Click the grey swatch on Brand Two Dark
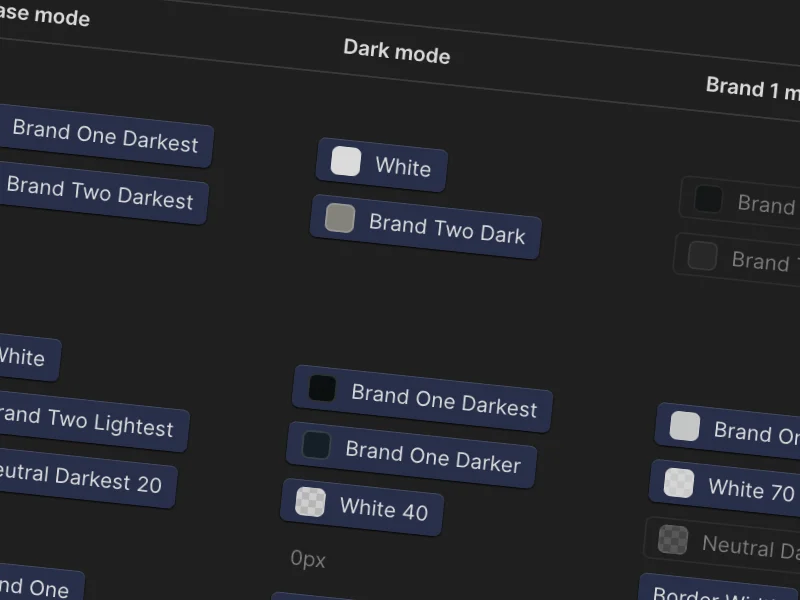 (x=340, y=218)
